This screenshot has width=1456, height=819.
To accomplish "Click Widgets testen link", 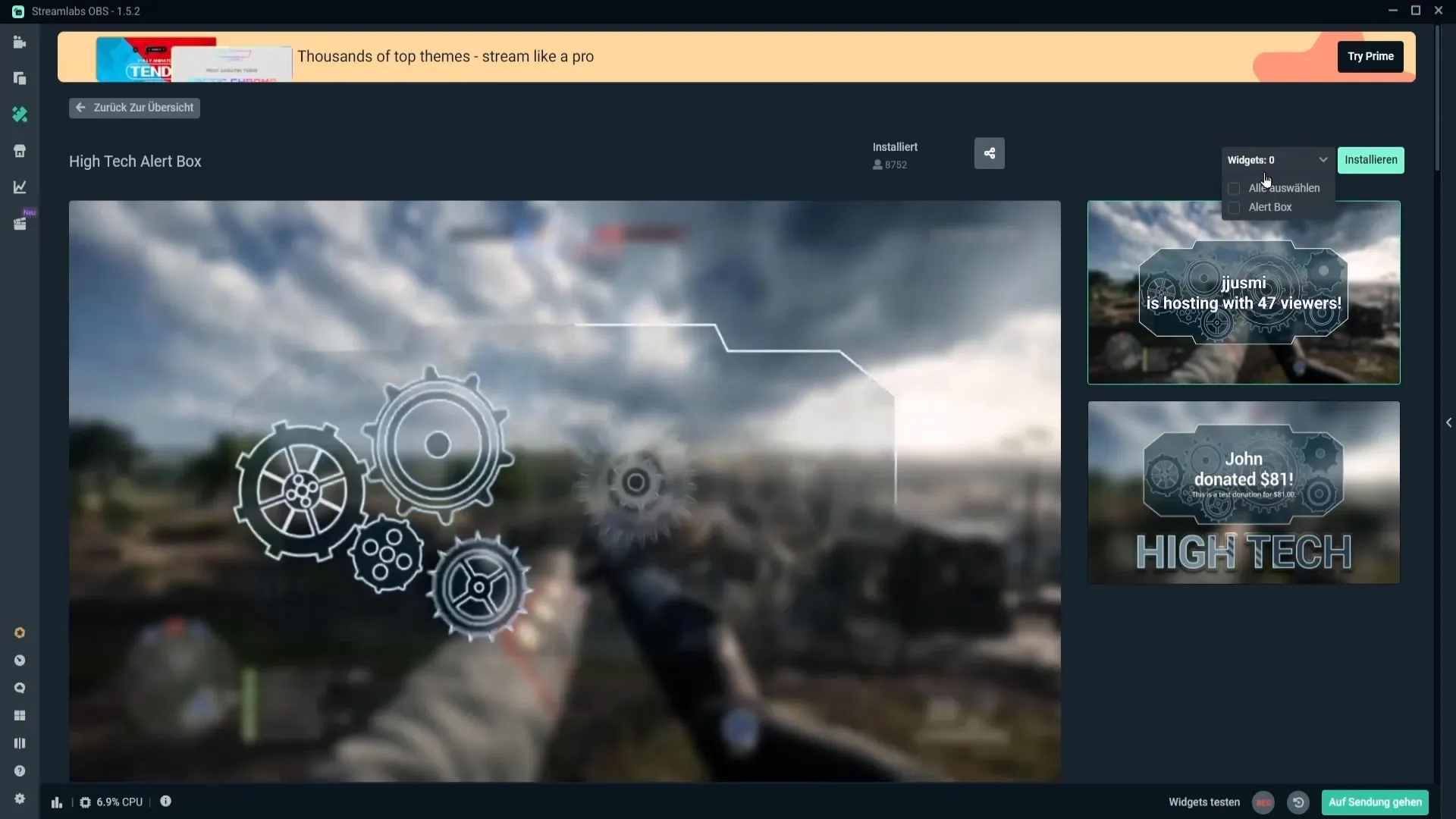I will (x=1204, y=802).
